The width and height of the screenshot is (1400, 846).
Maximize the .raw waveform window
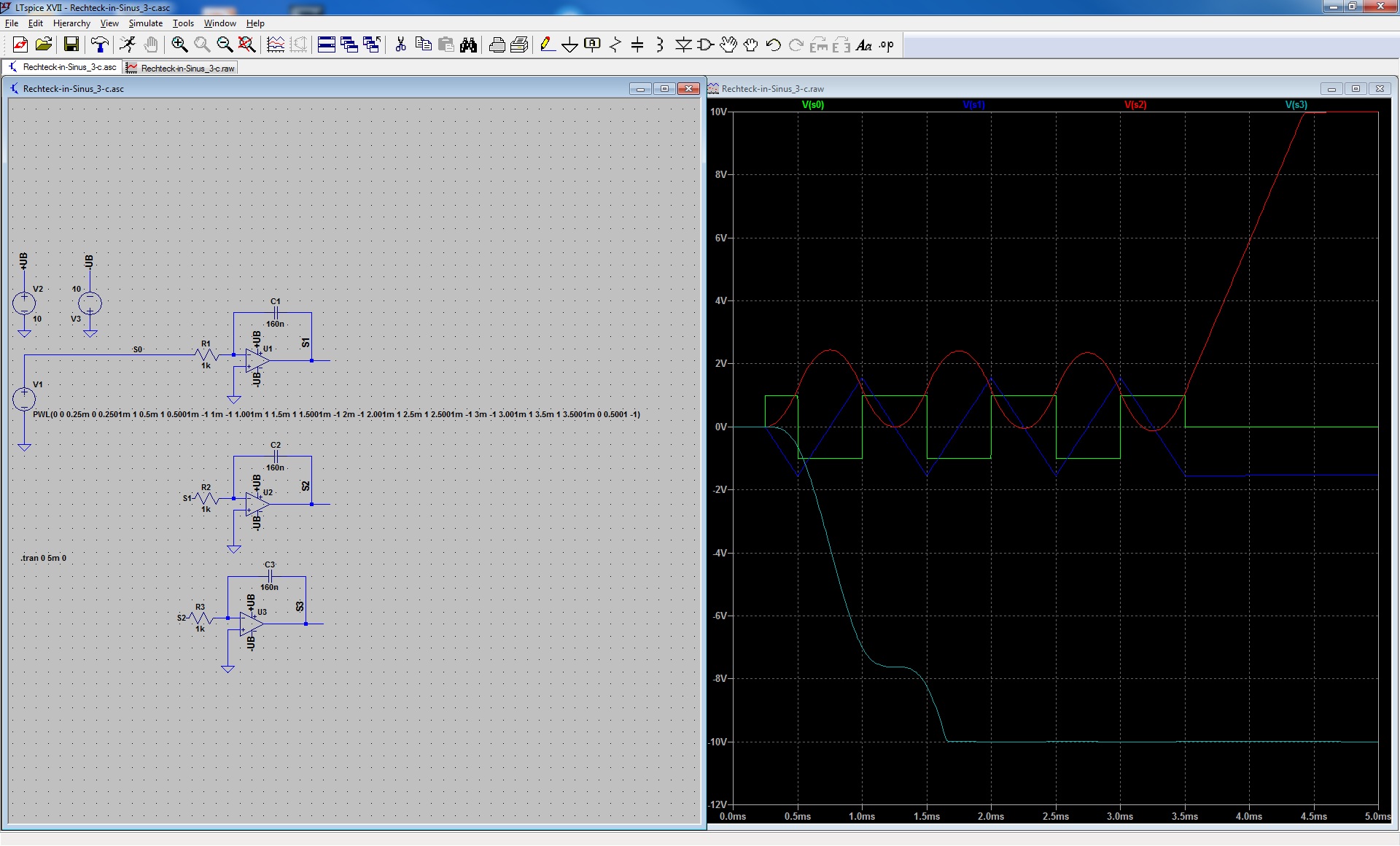pos(1356,89)
